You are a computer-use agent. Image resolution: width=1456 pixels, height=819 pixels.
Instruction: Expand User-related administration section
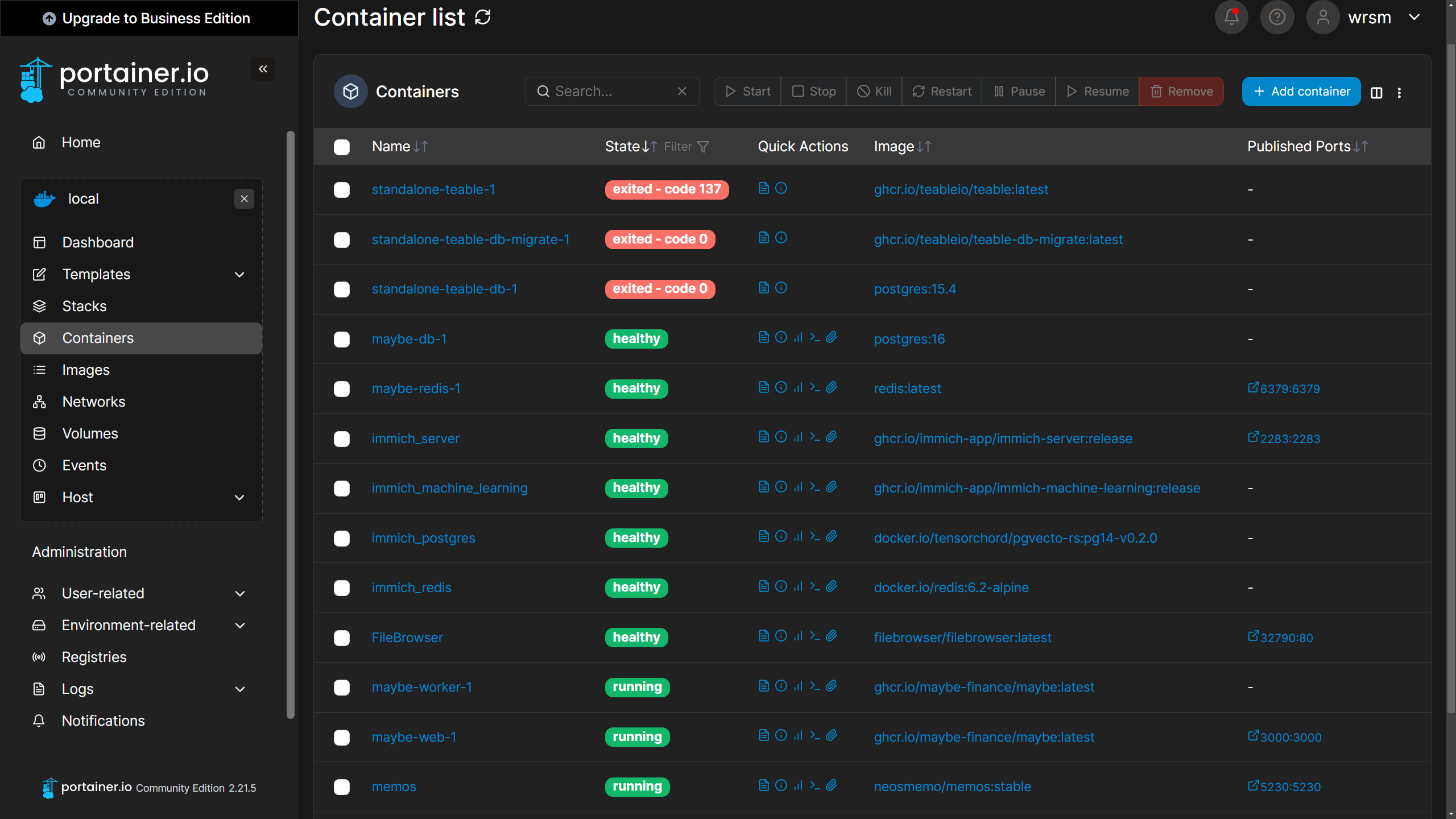pos(141,593)
